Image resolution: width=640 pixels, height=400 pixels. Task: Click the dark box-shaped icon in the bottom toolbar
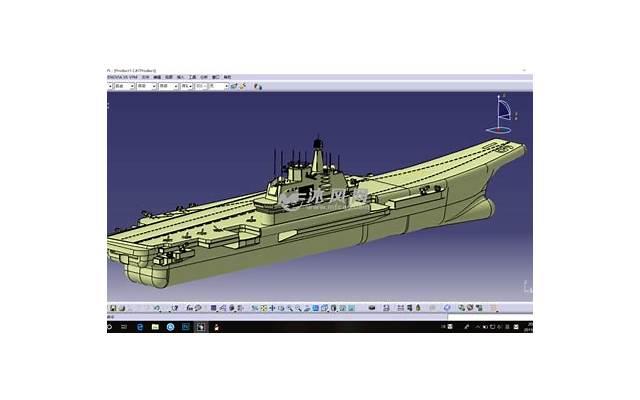(x=372, y=308)
